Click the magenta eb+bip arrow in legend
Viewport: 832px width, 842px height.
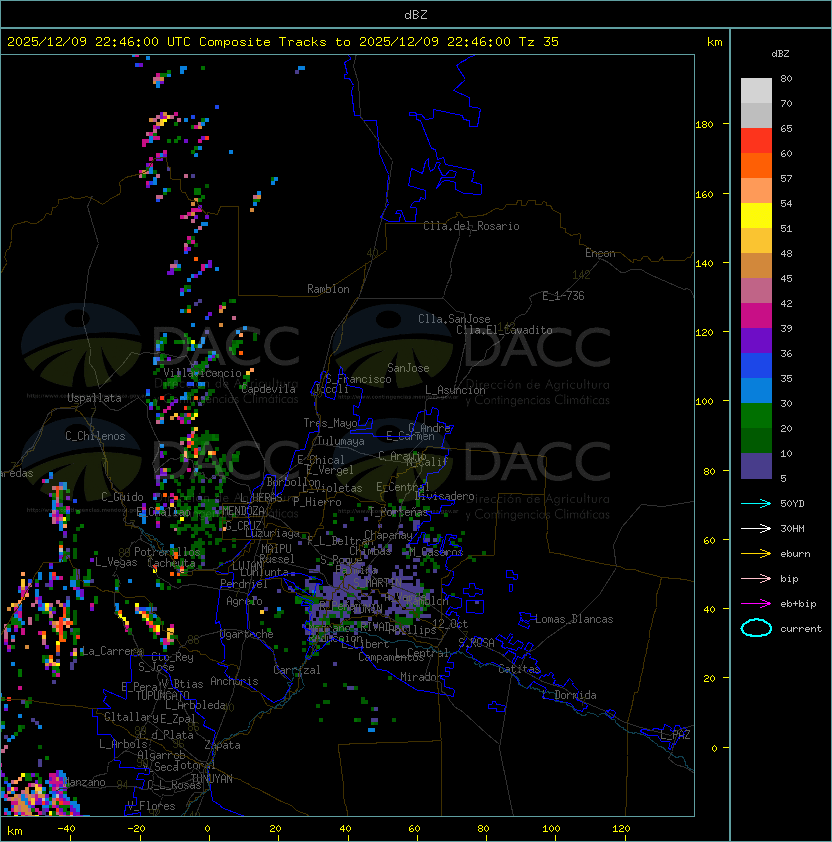(756, 604)
